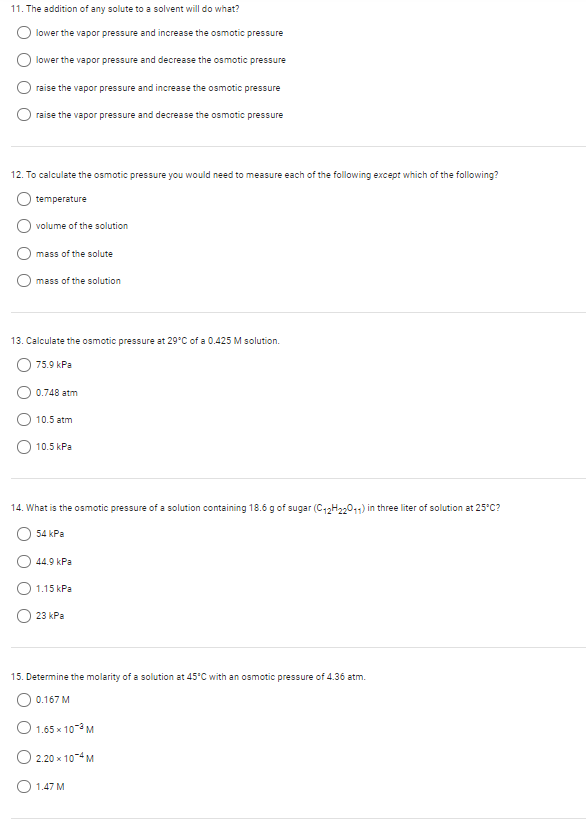Choose "2.20 × 10⁻⁴ M" for question 15
This screenshot has height=819, width=586.
[22, 758]
